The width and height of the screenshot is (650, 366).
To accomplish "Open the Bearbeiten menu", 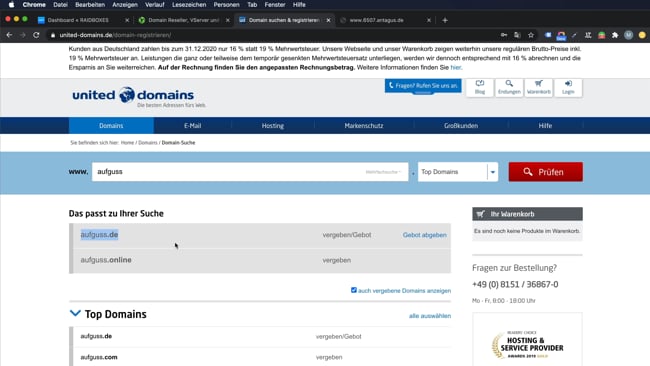I will point(90,5).
